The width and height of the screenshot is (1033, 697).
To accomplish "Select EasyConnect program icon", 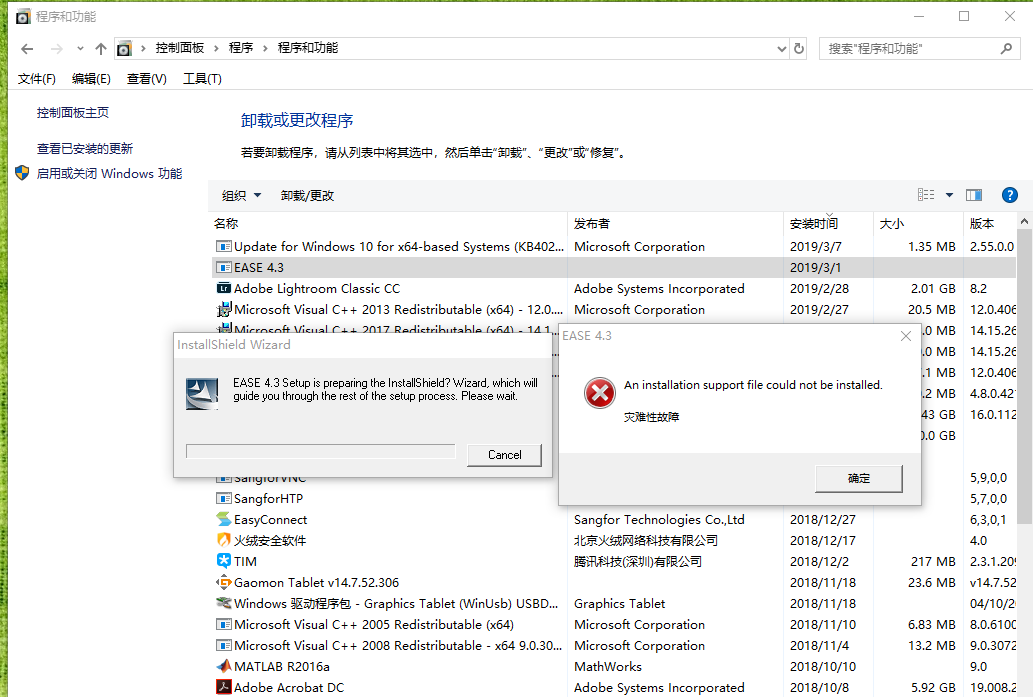I will click(x=224, y=519).
